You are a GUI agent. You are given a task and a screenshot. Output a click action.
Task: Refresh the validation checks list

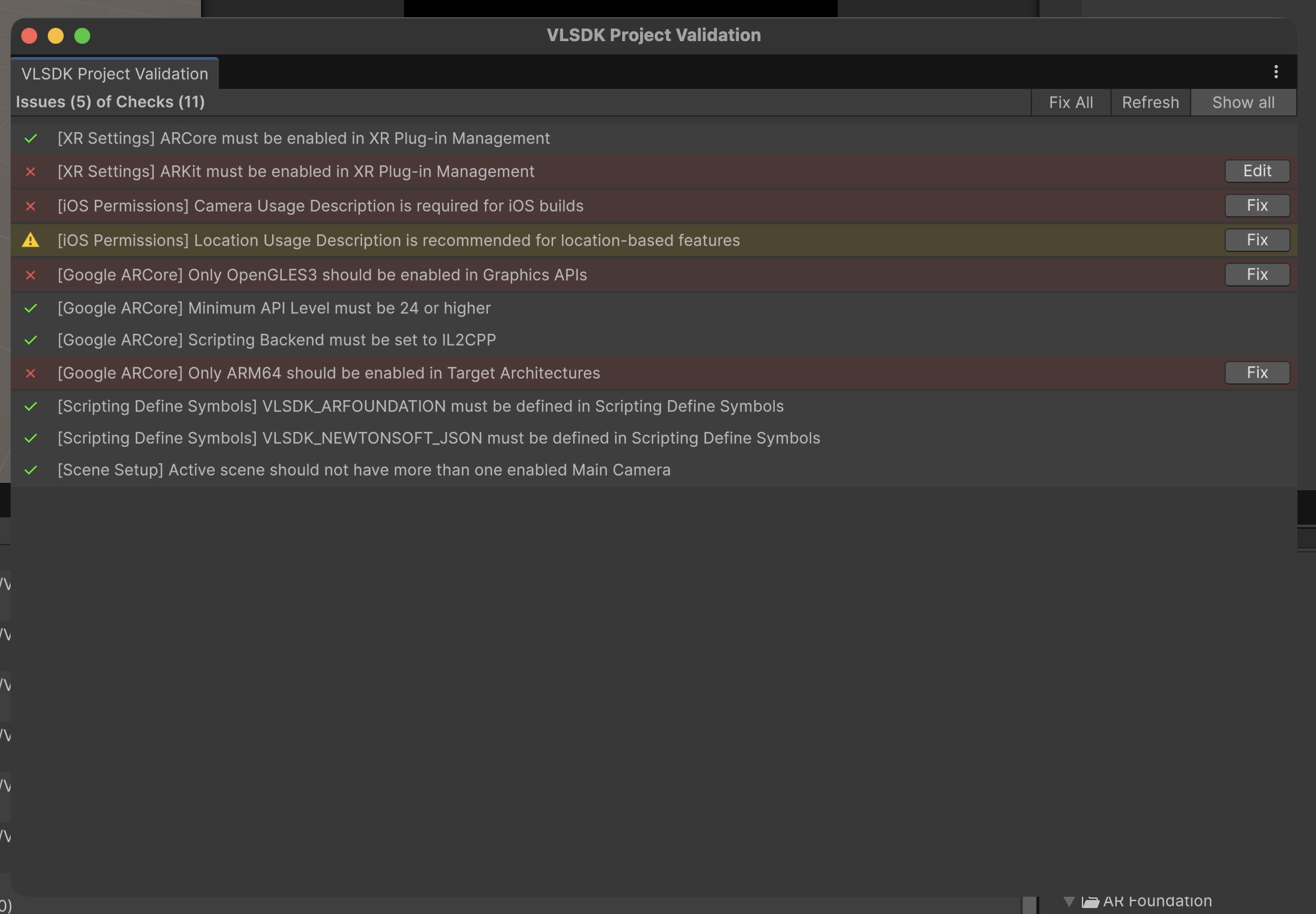pos(1150,103)
